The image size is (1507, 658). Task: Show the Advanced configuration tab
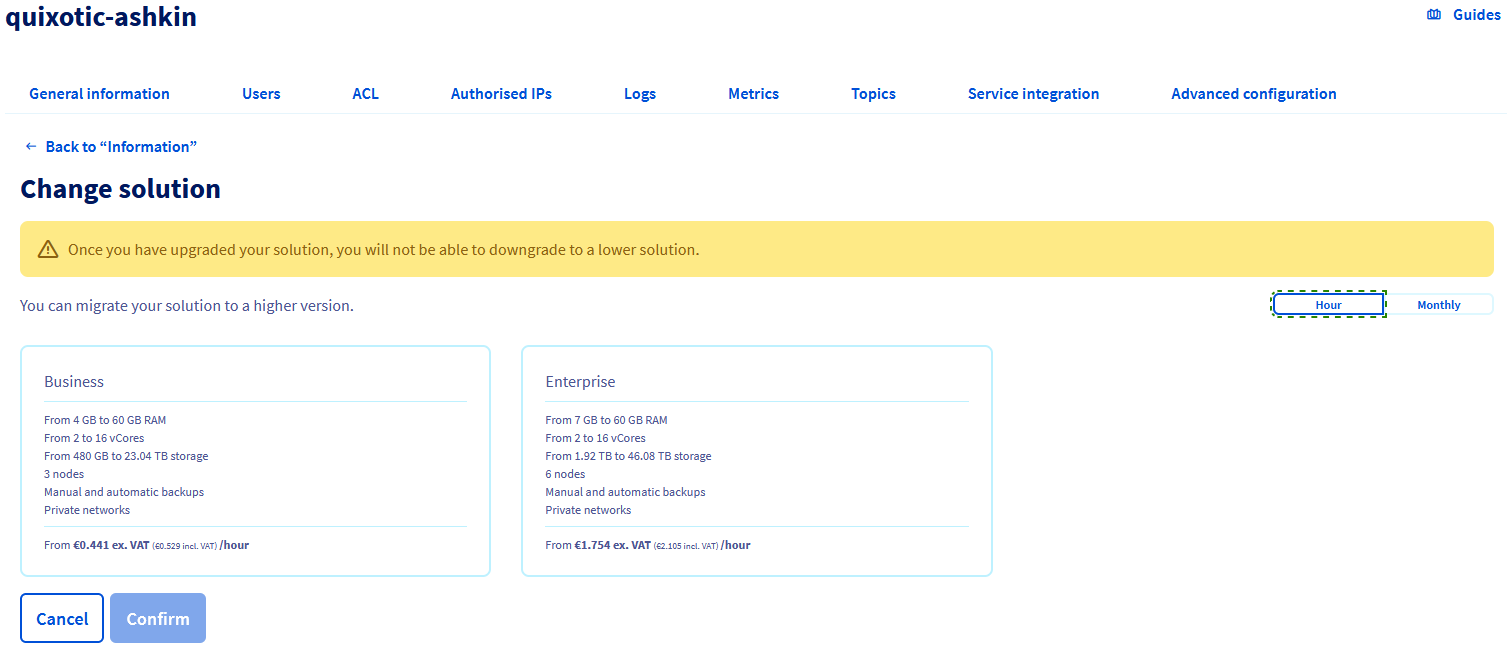(x=1253, y=94)
